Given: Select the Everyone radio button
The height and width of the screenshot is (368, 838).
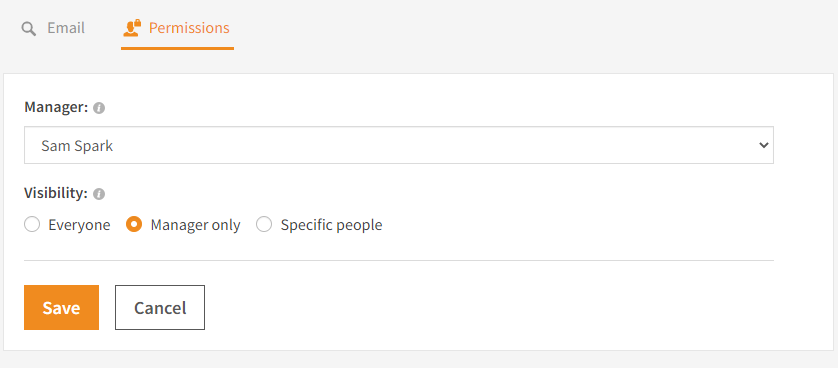Looking at the screenshot, I should click(32, 225).
